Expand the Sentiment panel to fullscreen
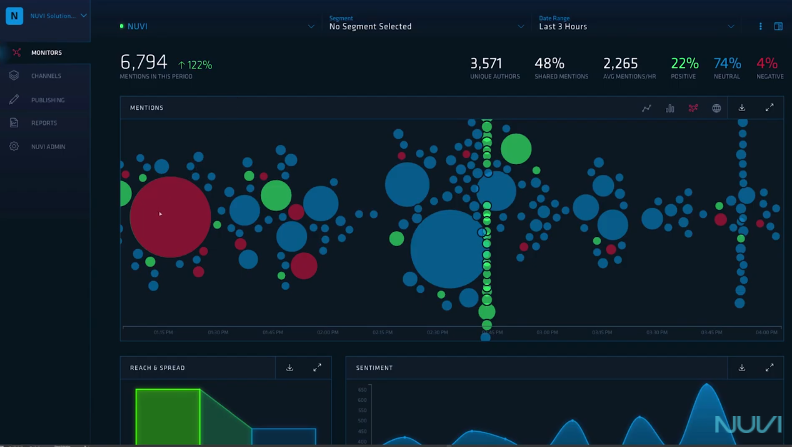 [x=769, y=368]
